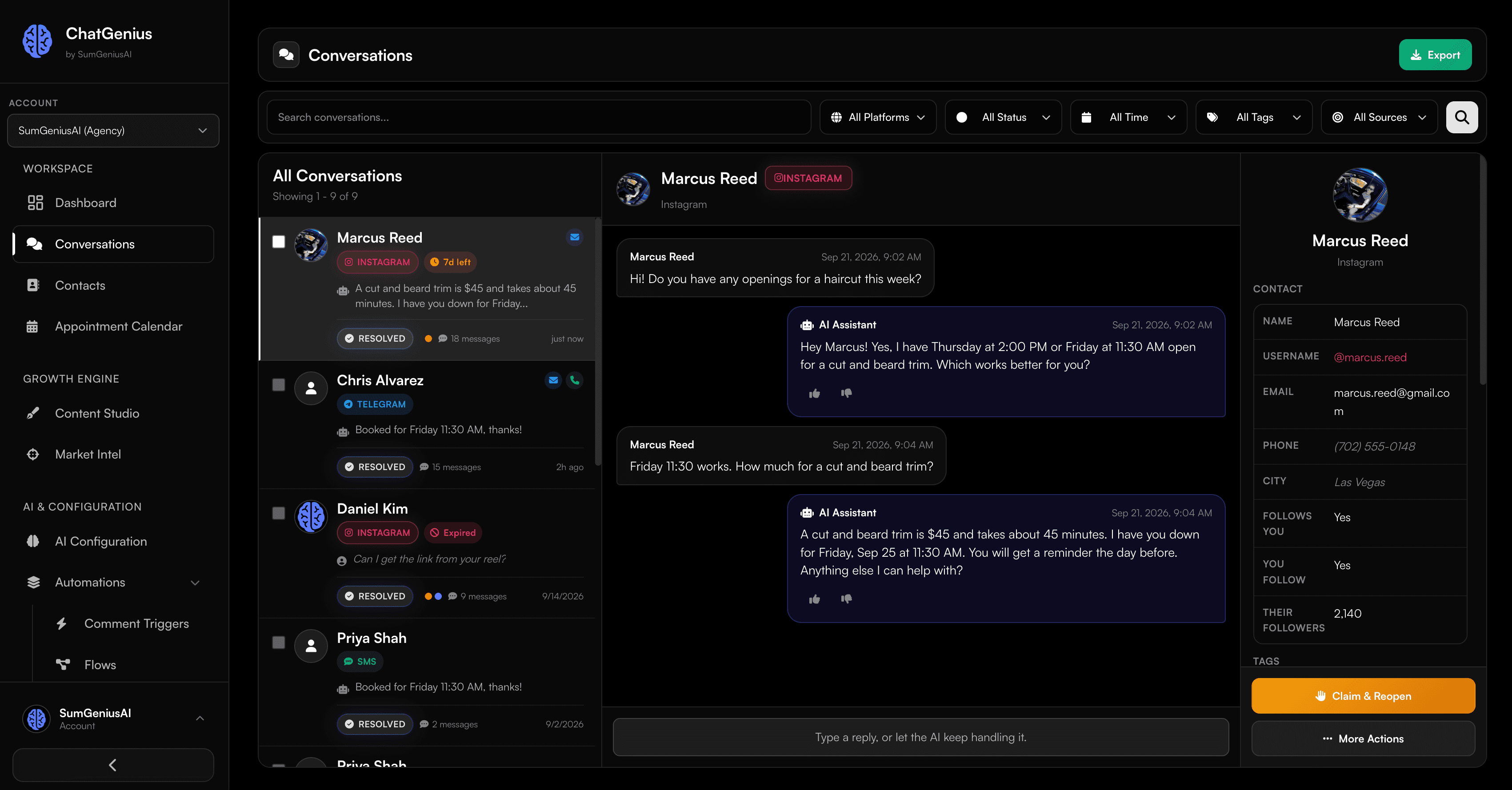Click the @marcus.reed username link

[x=1370, y=357]
